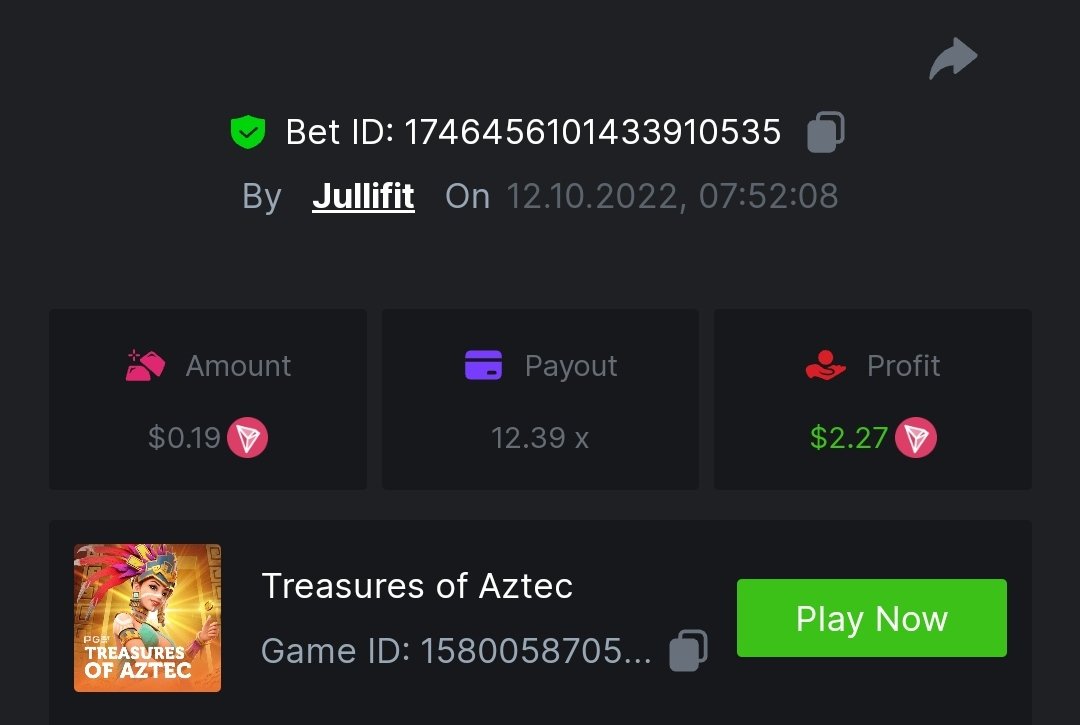Click the pink Amount bet icon

(145, 366)
